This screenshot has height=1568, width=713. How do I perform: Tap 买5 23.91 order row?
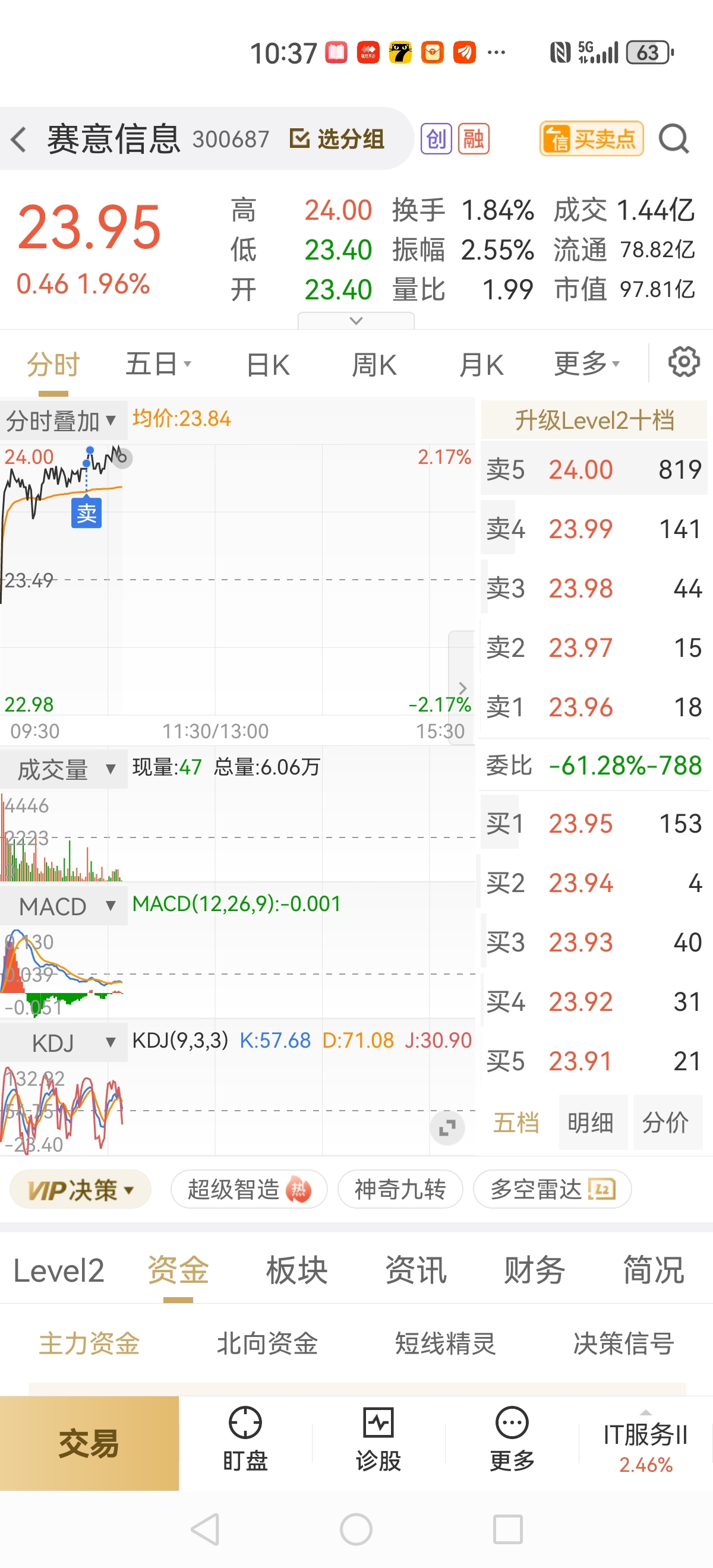(594, 1061)
